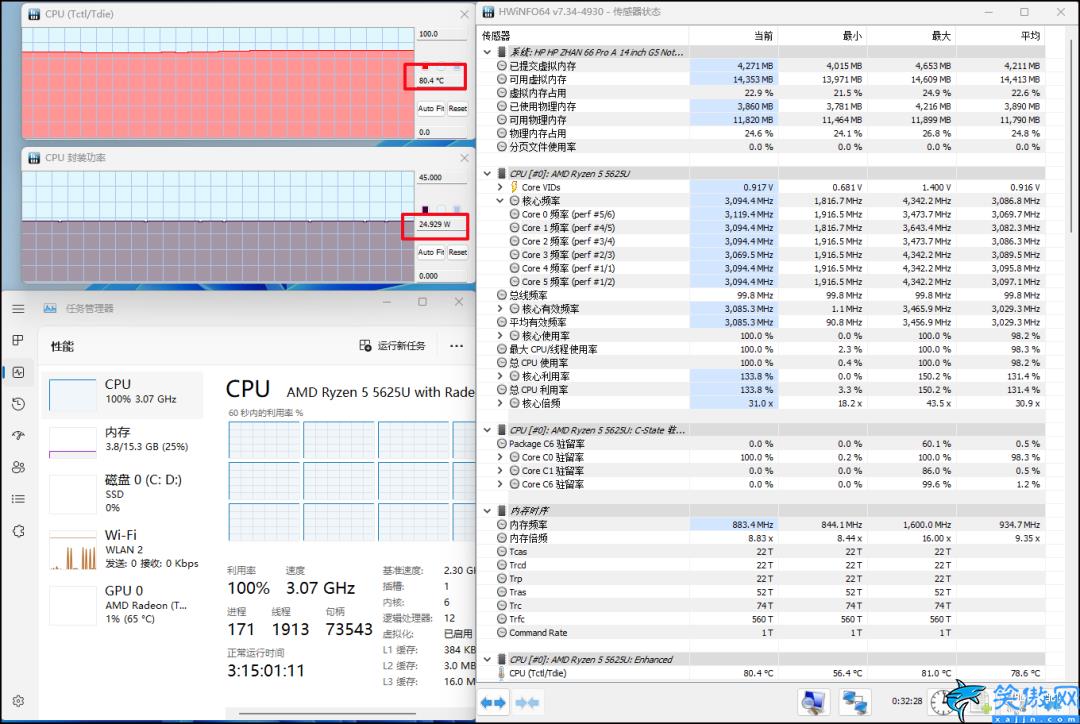The width and height of the screenshot is (1080, 724).
Task: Open Task Manager settings gear
Action: click(19, 701)
